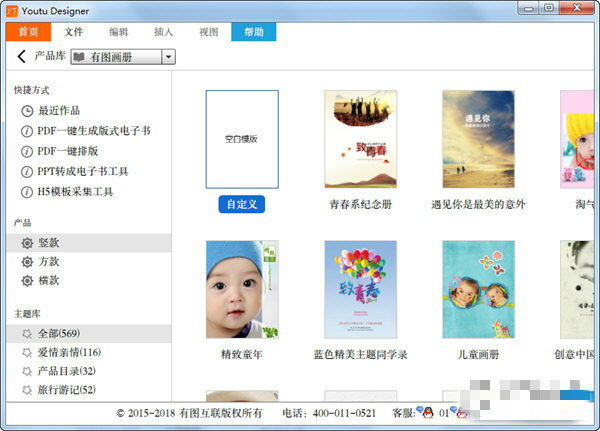Open PDF一键生成版式电子书 tool
Viewport: 600px width, 431px height.
click(94, 131)
